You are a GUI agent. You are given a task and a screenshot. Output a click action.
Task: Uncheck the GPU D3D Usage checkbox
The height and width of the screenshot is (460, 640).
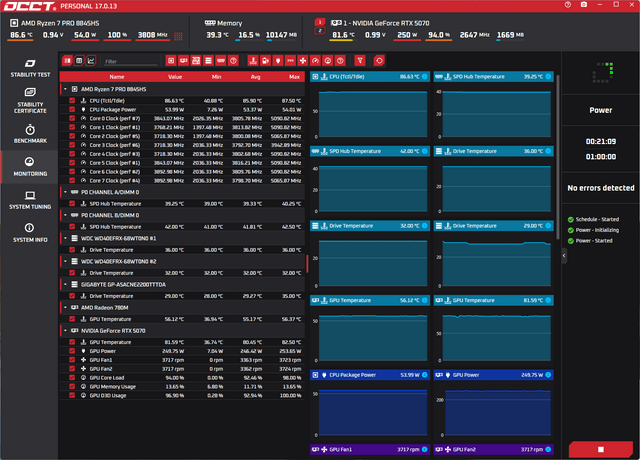click(72, 396)
